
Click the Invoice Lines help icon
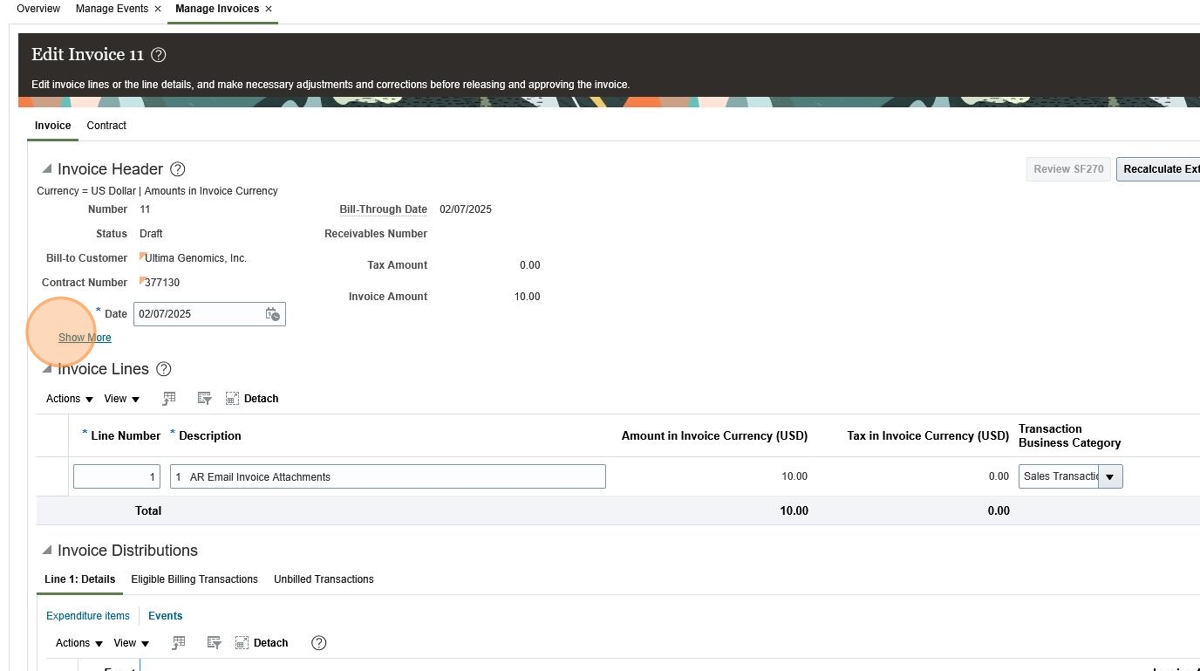click(x=164, y=369)
